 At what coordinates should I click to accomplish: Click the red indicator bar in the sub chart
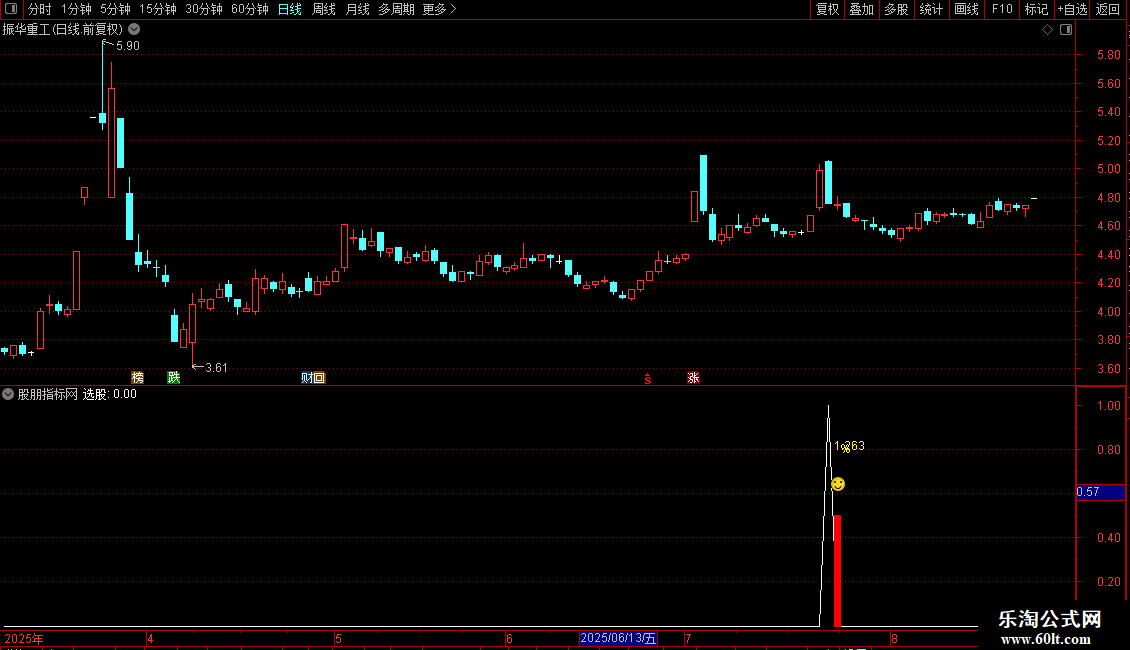(x=837, y=571)
